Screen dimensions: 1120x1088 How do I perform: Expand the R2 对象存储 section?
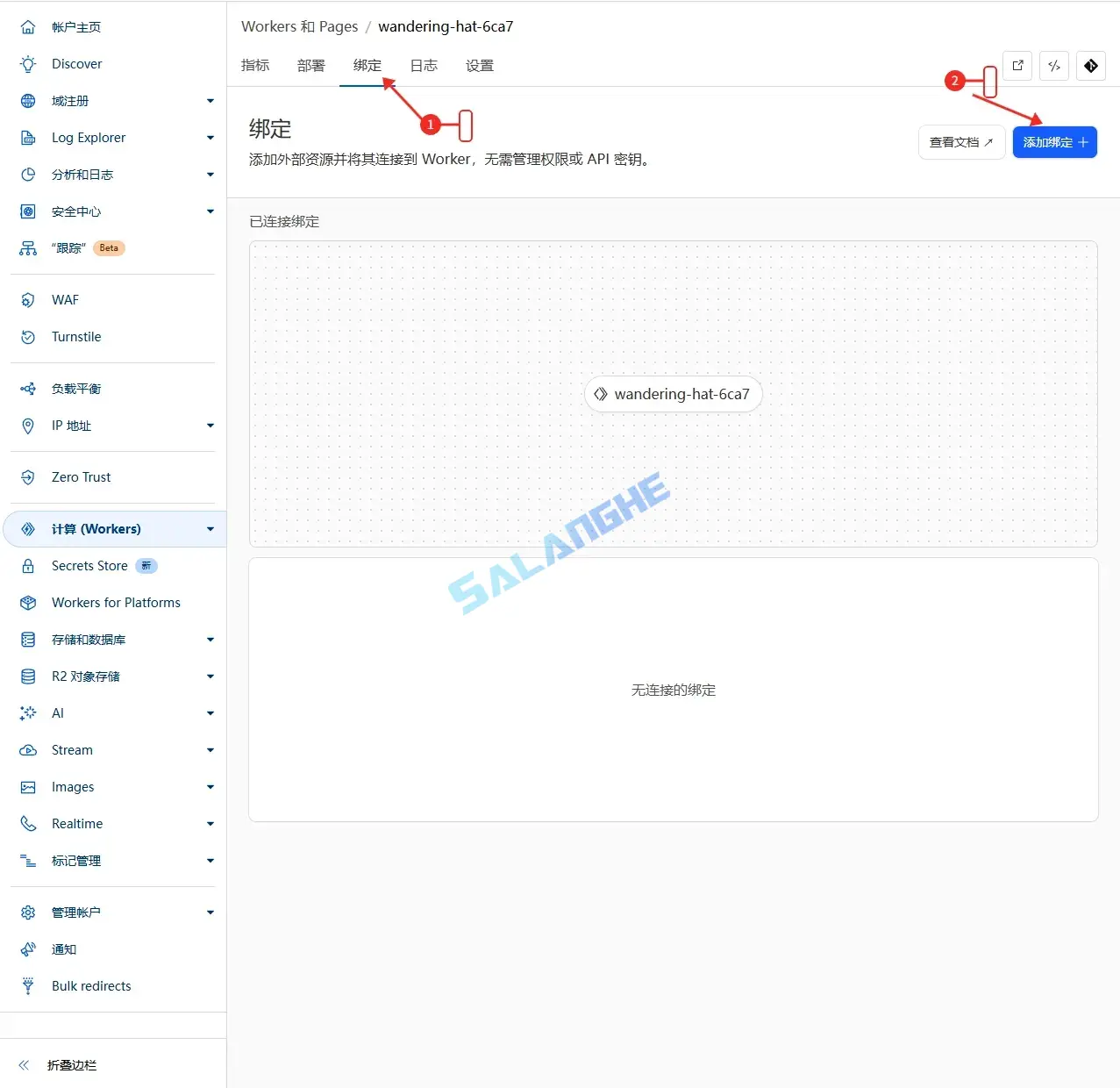click(210, 676)
